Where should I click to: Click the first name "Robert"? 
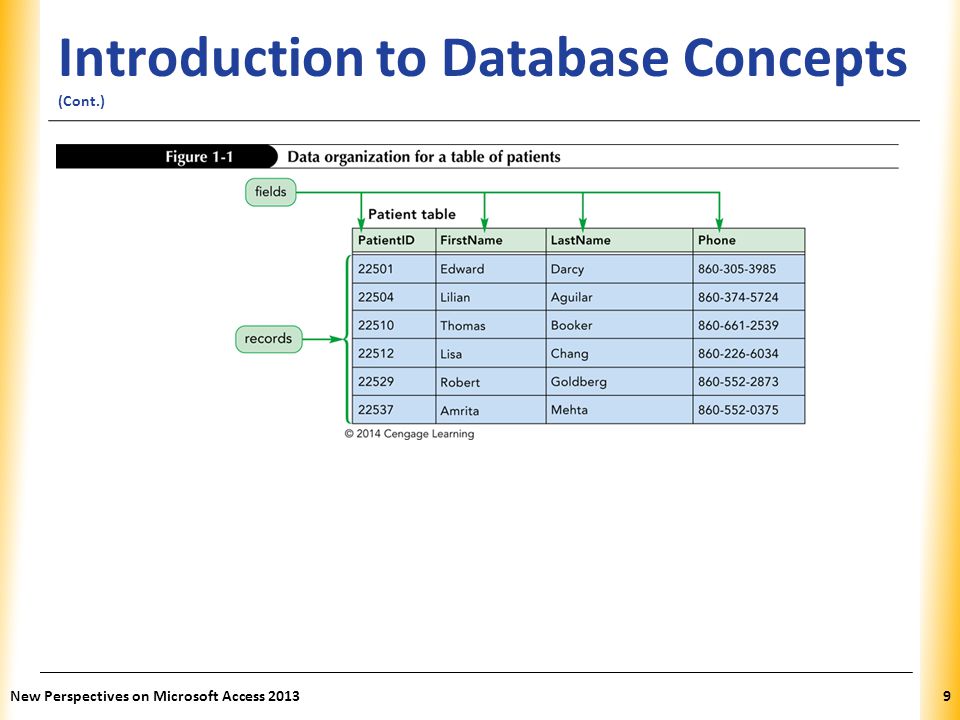click(x=460, y=382)
